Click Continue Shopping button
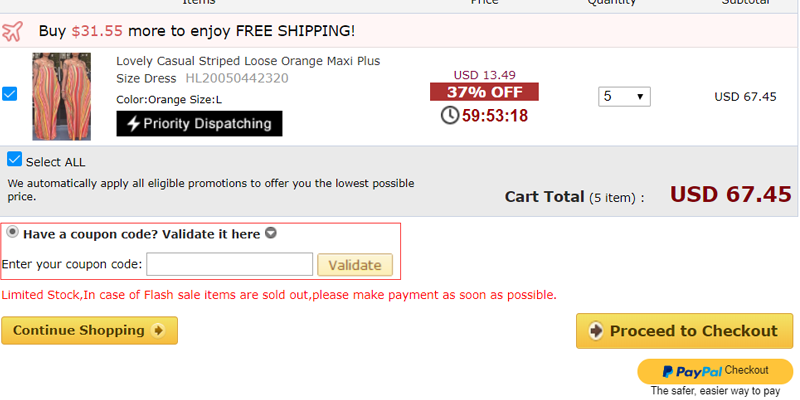Screen dimensions: 800x400 pos(89,331)
